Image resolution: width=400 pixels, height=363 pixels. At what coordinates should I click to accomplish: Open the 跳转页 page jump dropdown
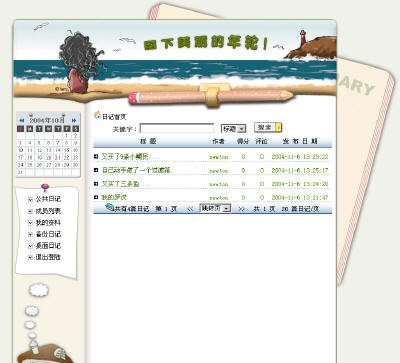215,208
